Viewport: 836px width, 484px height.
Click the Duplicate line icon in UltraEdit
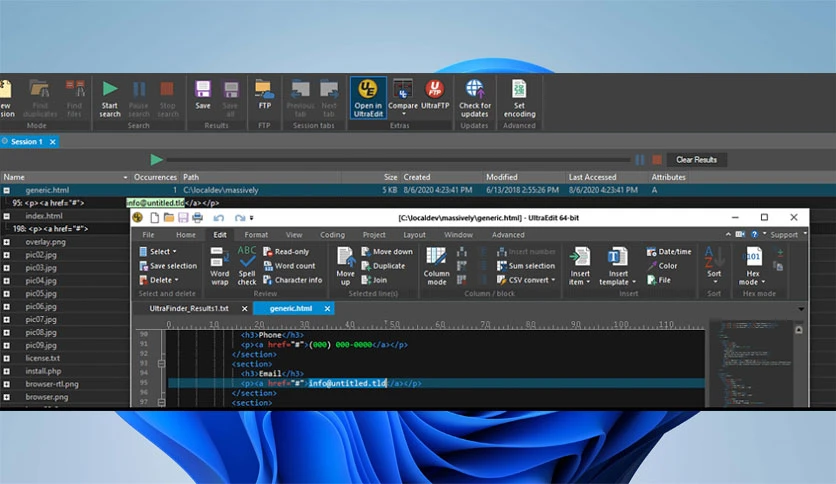pos(383,265)
